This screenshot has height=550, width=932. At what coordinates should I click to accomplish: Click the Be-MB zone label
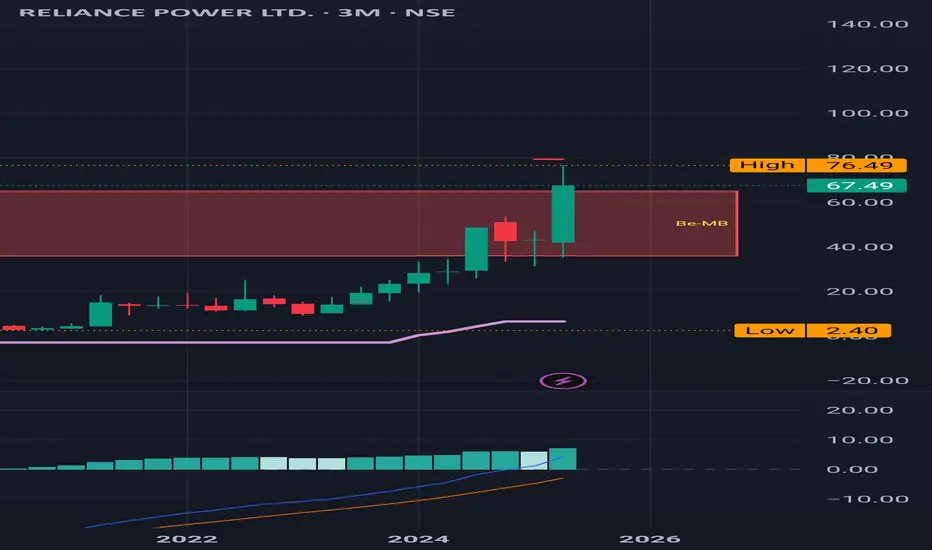coord(702,224)
